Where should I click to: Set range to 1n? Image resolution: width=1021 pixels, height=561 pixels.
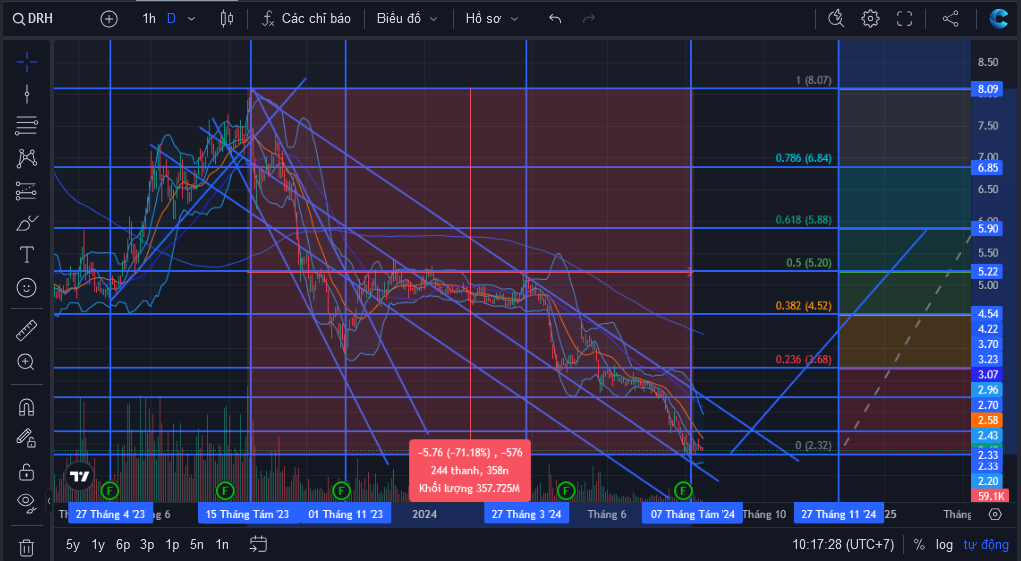pyautogui.click(x=222, y=545)
